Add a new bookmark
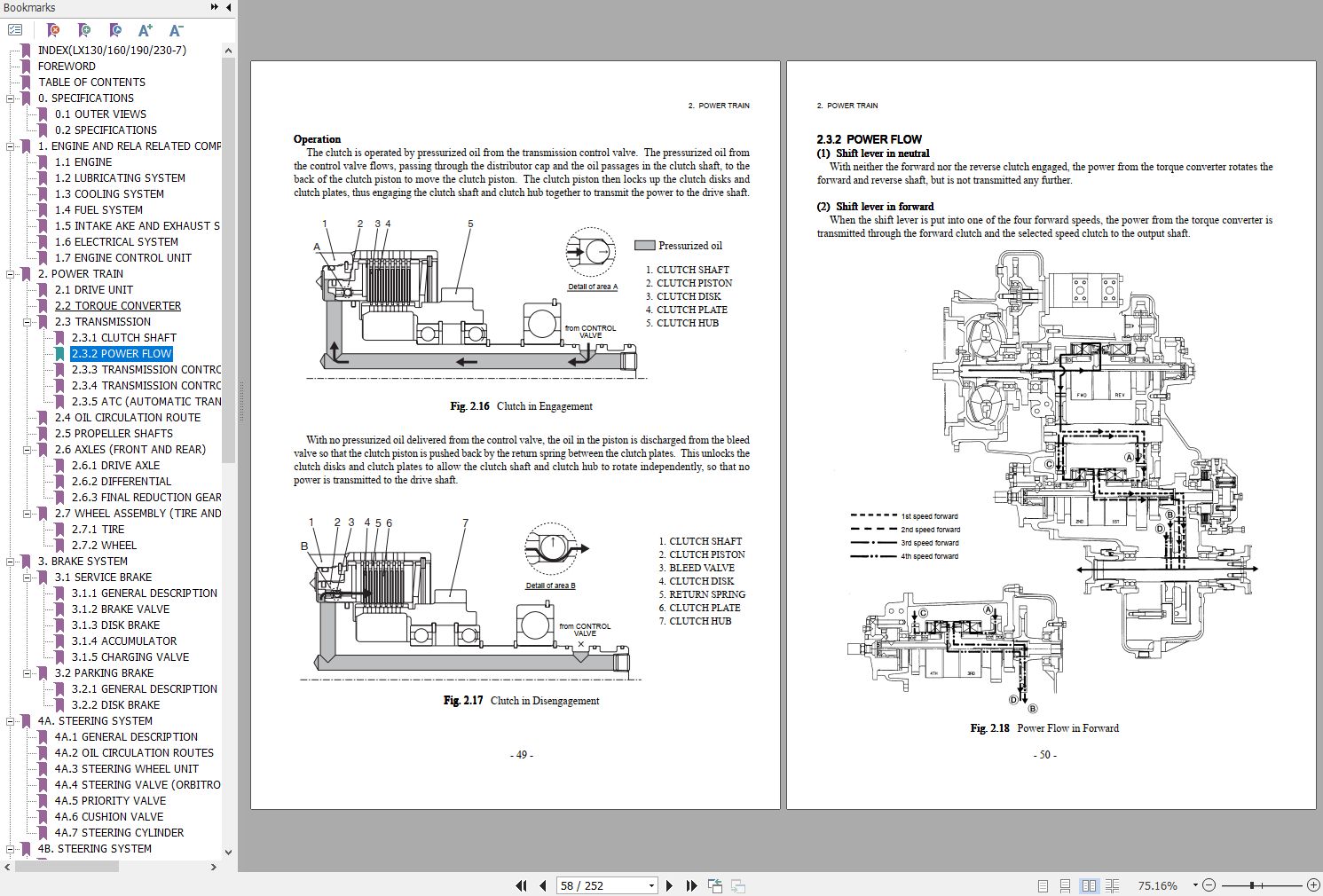Image resolution: width=1323 pixels, height=896 pixels. (x=84, y=29)
